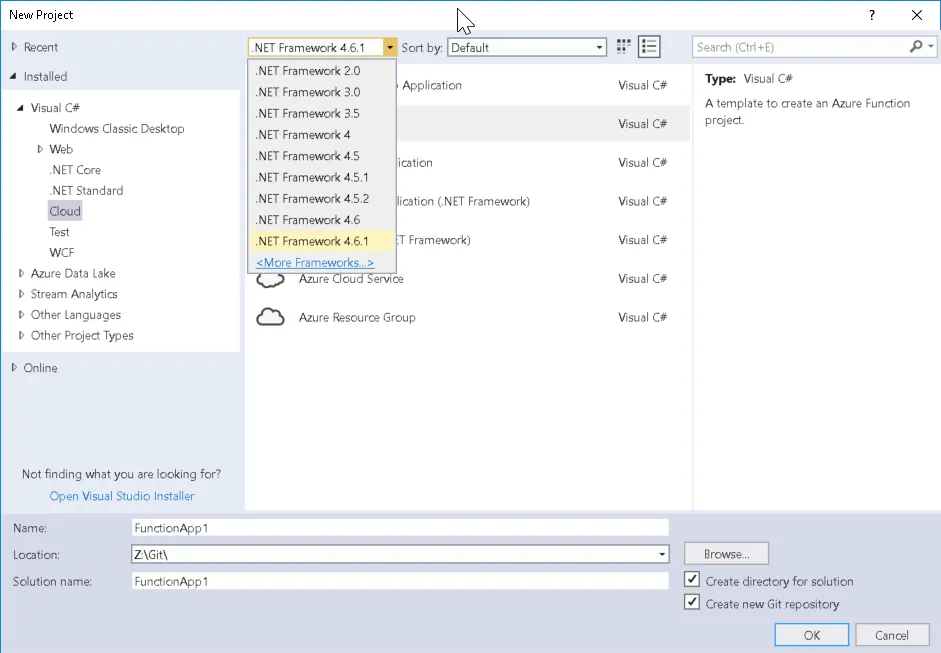Select Windows Classic Desktop category
The image size is (941, 653).
click(x=117, y=128)
